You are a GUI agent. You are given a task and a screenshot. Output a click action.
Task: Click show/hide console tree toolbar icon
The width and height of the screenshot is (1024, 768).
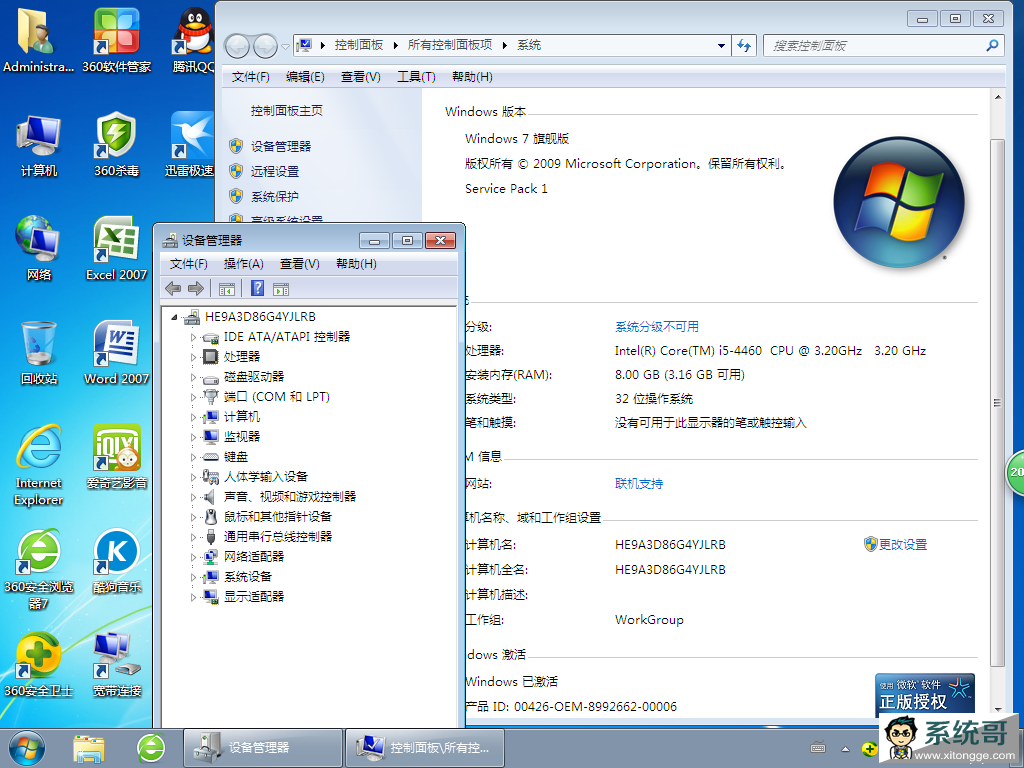227,288
